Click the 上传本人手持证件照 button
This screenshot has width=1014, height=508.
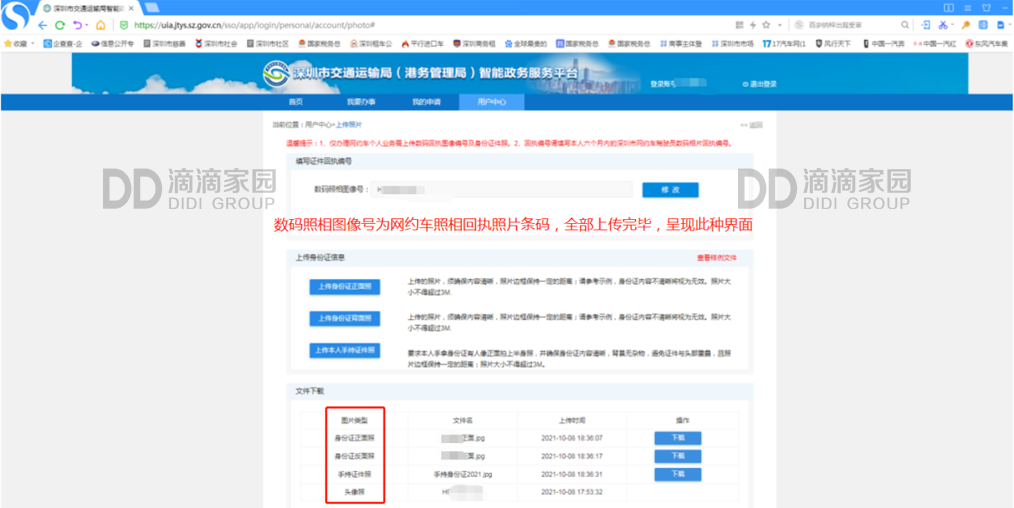click(x=345, y=350)
